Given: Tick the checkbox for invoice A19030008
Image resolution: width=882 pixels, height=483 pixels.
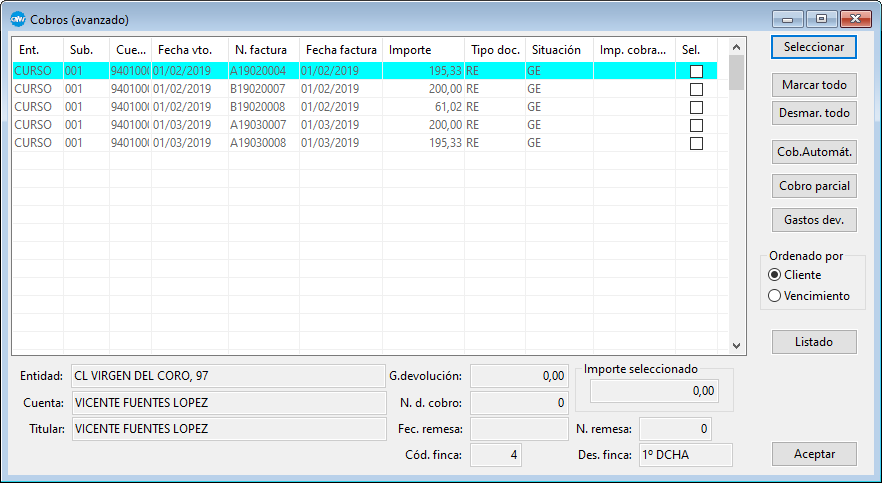Looking at the screenshot, I should 696,143.
